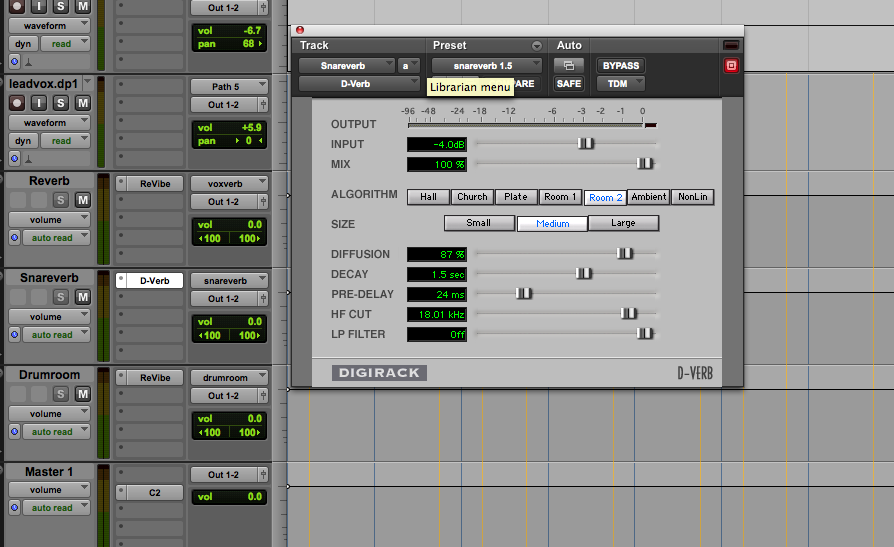Screen dimensions: 894x547
Task: Set reverb size to Small
Action: click(479, 223)
